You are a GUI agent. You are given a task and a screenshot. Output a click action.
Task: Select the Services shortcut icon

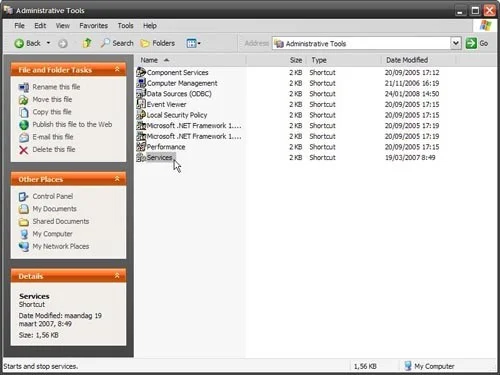coord(141,157)
